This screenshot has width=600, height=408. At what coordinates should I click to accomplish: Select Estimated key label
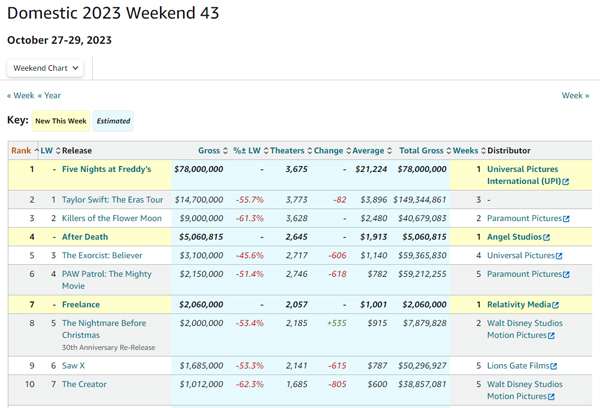pyautogui.click(x=113, y=121)
